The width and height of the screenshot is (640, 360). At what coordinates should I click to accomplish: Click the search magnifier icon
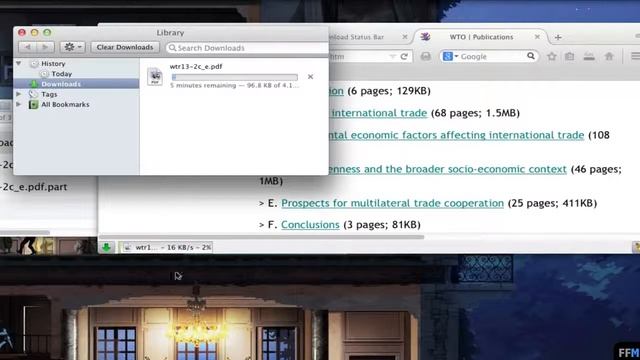pos(531,56)
